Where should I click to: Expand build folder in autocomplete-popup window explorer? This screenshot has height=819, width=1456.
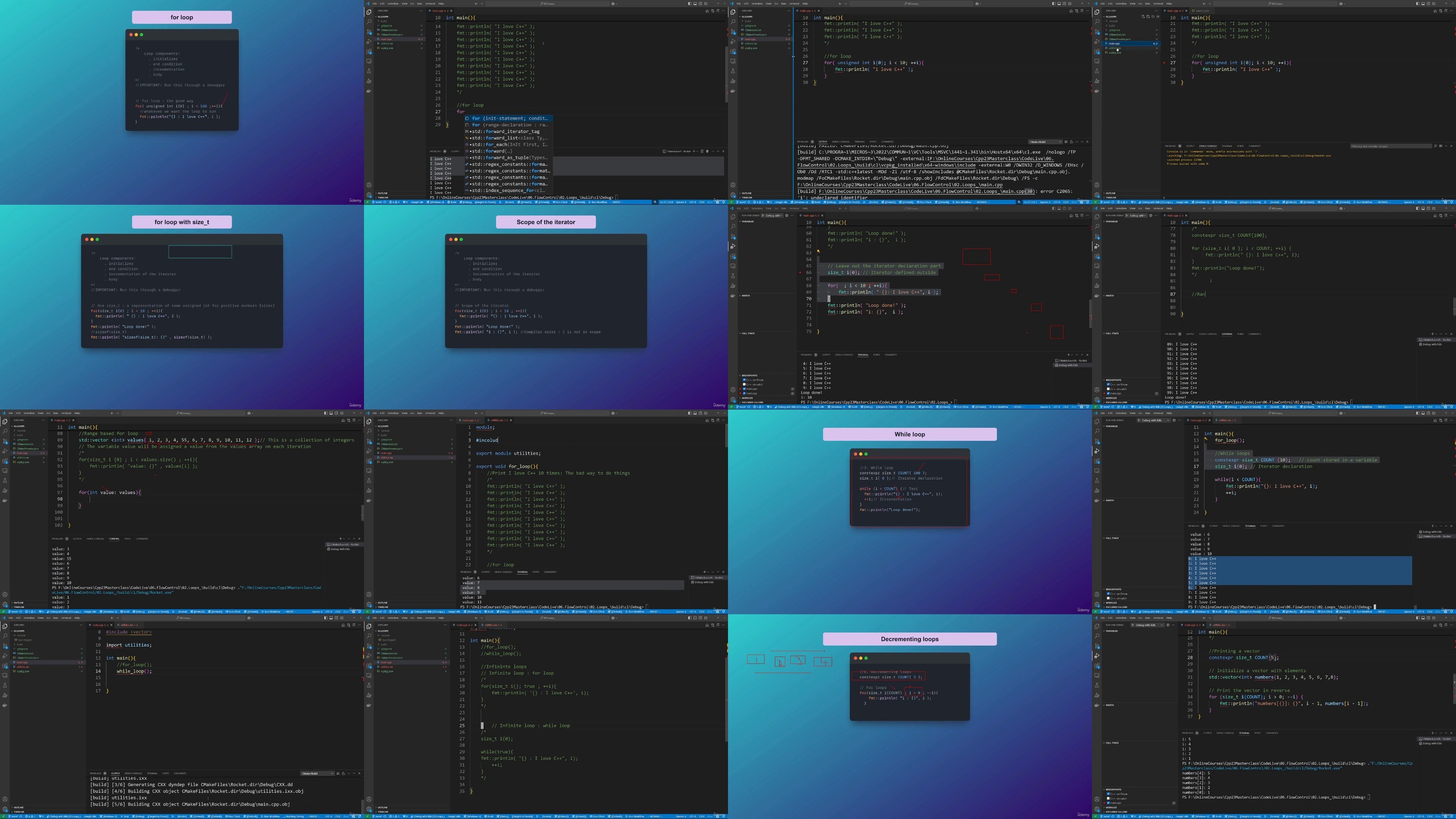tap(383, 21)
